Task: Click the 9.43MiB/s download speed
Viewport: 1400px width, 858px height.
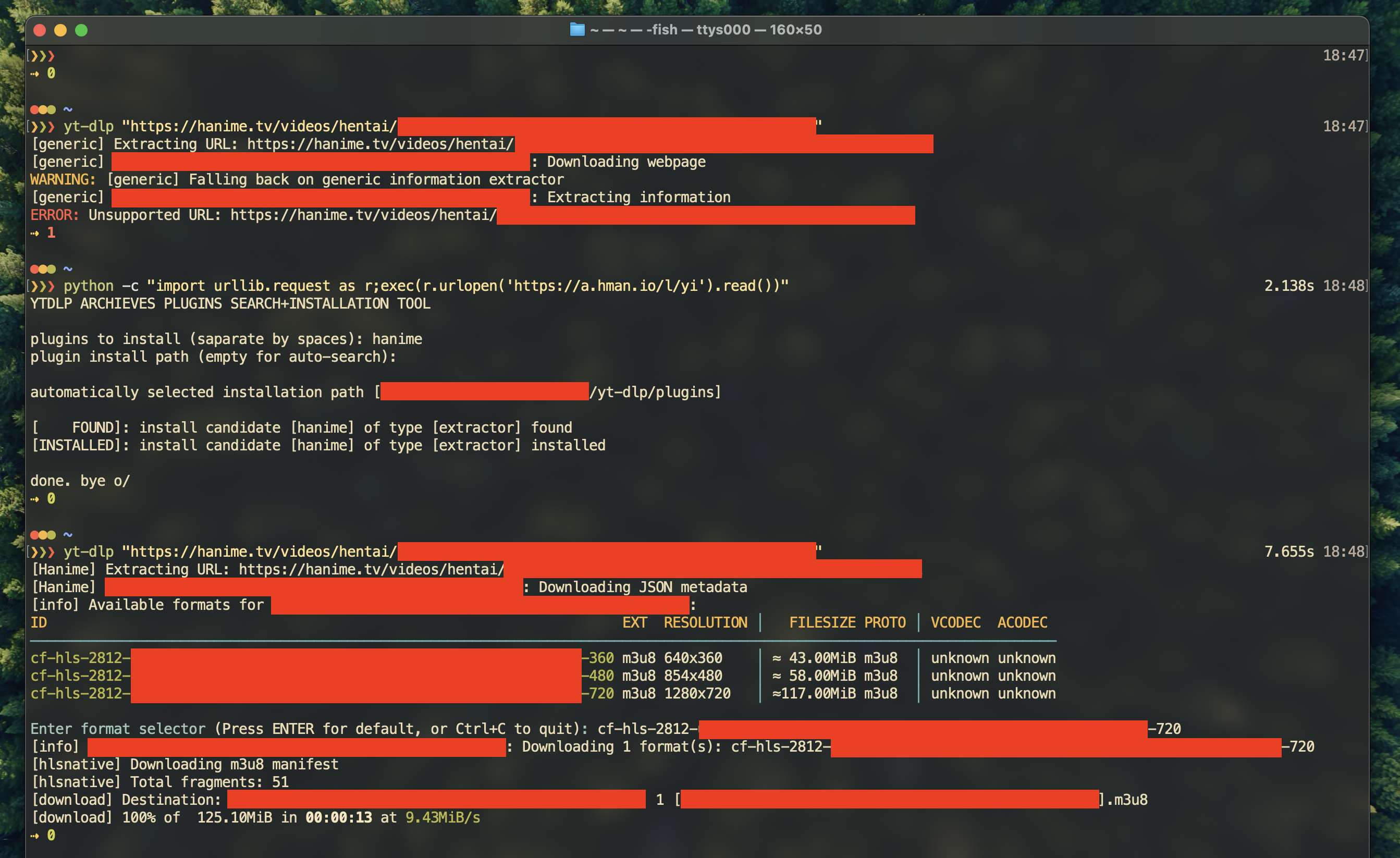Action: tap(443, 817)
